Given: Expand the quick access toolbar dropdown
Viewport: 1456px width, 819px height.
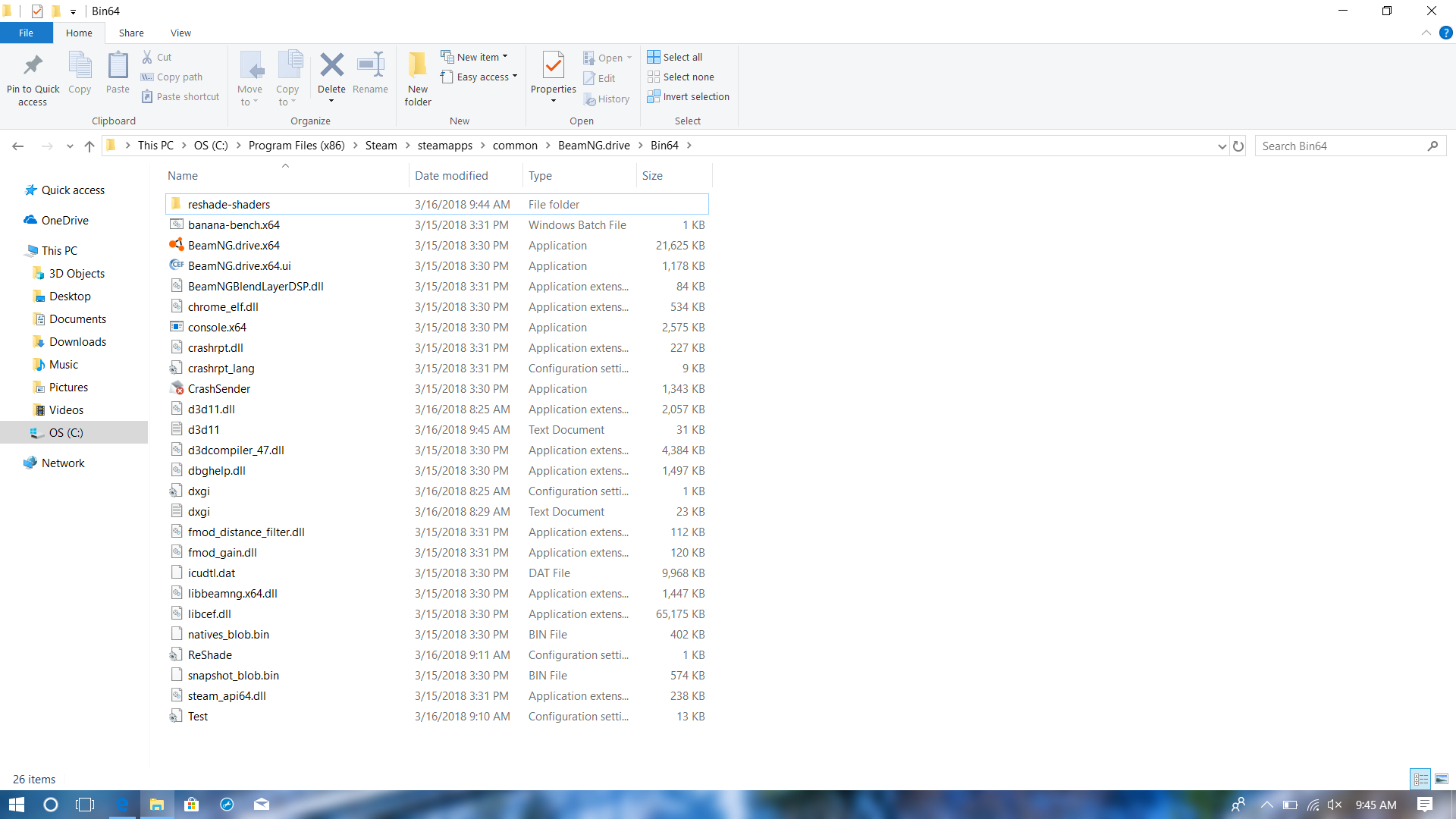Looking at the screenshot, I should tap(73, 11).
